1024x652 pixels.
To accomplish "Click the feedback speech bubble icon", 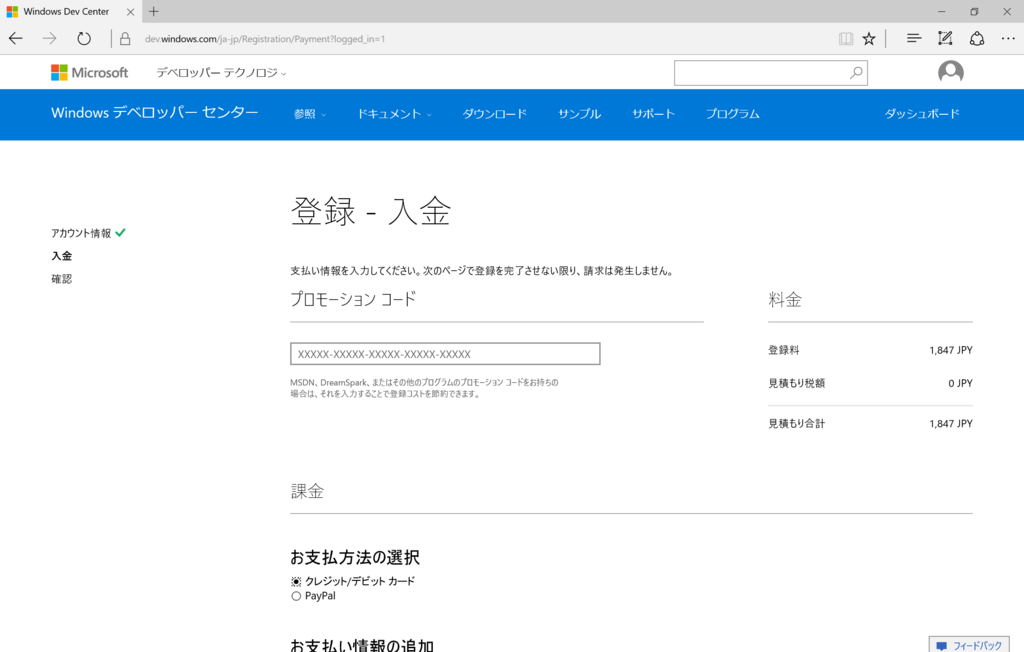I will point(941,645).
